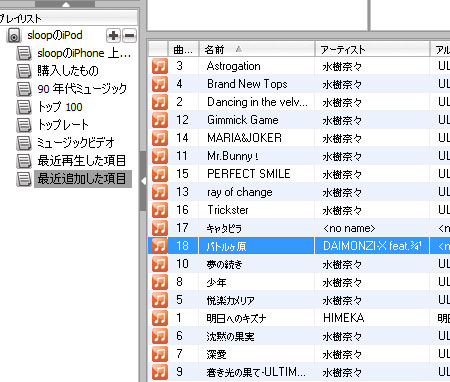Select the song Astrogation

pos(233,66)
